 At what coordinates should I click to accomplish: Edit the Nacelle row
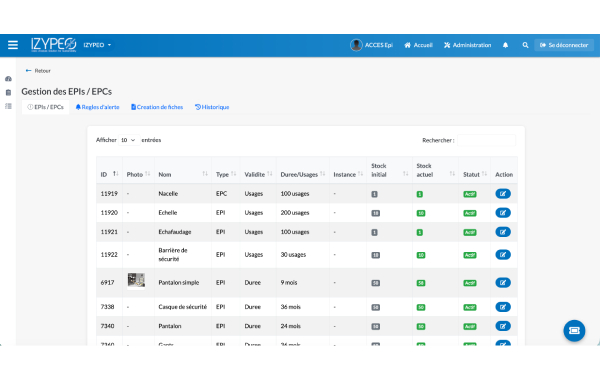[503, 194]
